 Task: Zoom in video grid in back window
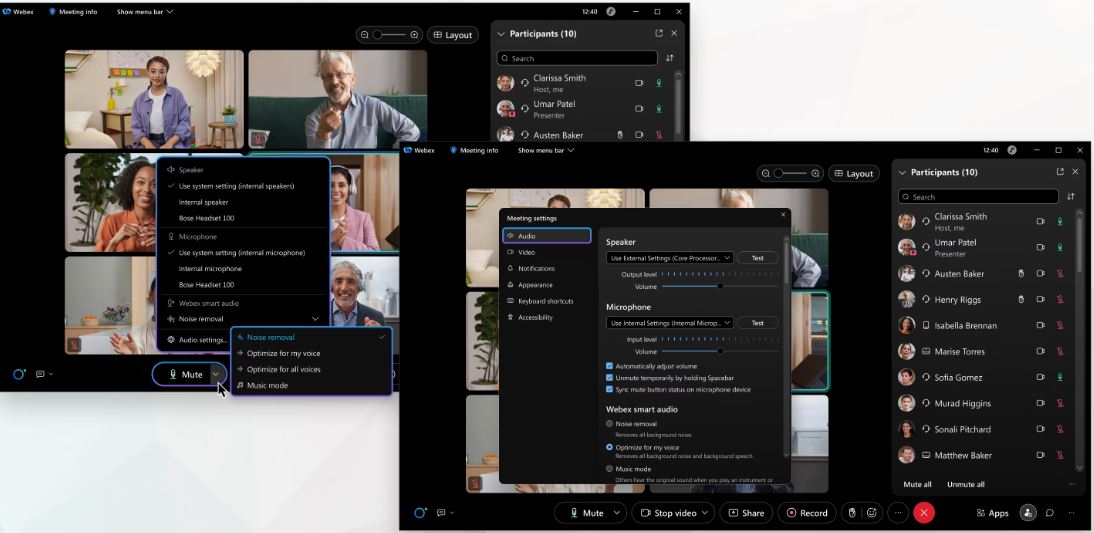point(414,34)
